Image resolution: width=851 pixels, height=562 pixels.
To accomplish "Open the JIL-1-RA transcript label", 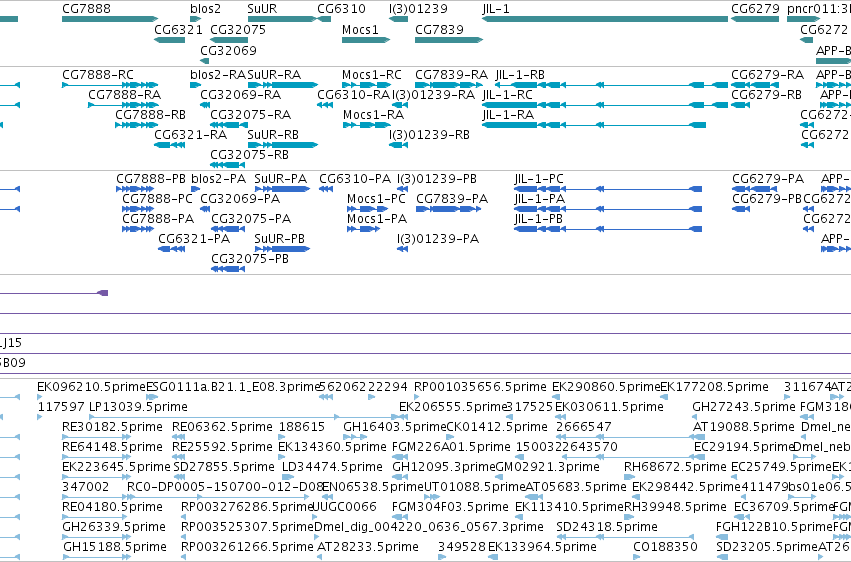I will (x=509, y=114).
